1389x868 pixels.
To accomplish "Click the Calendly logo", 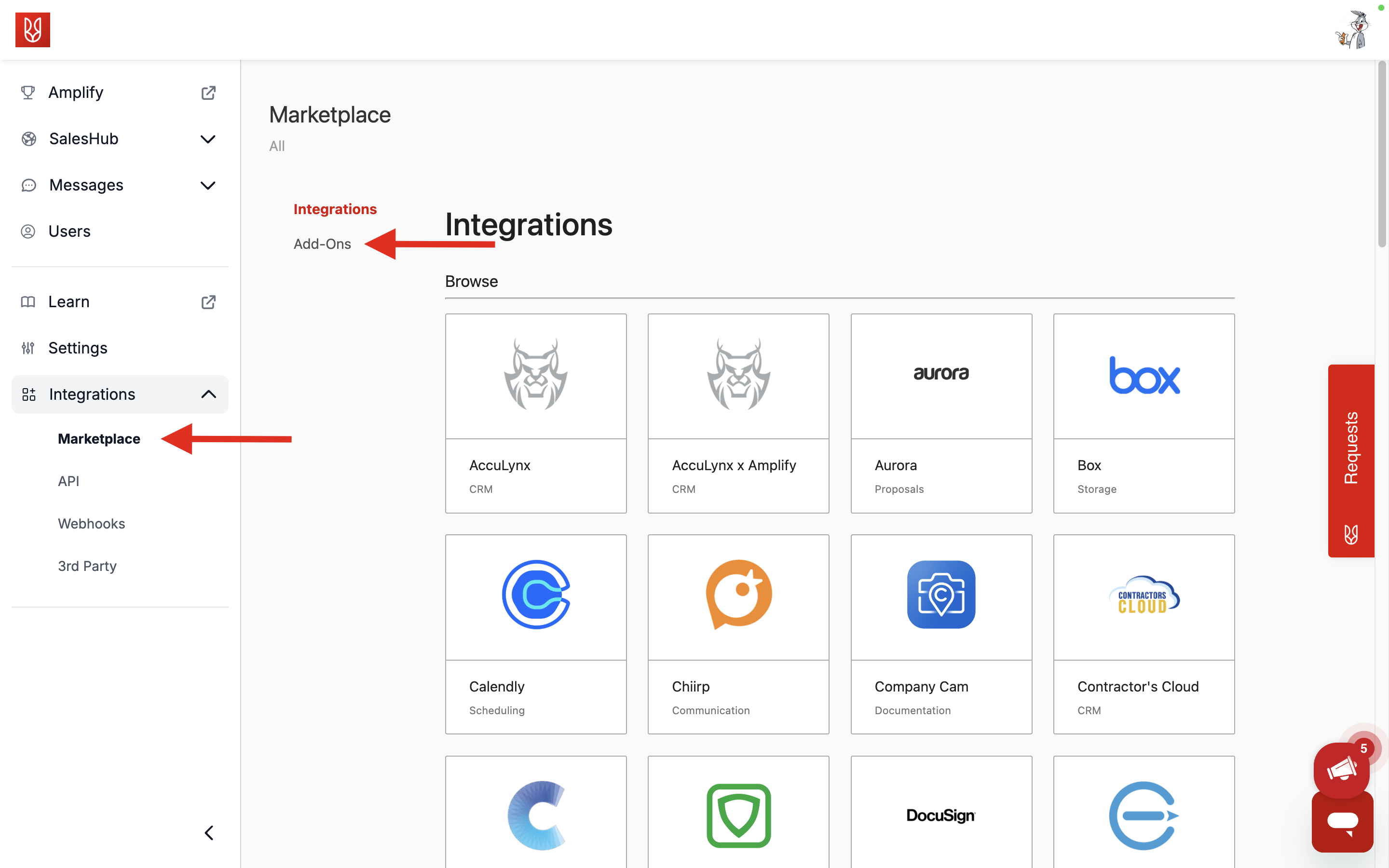I will pos(535,595).
